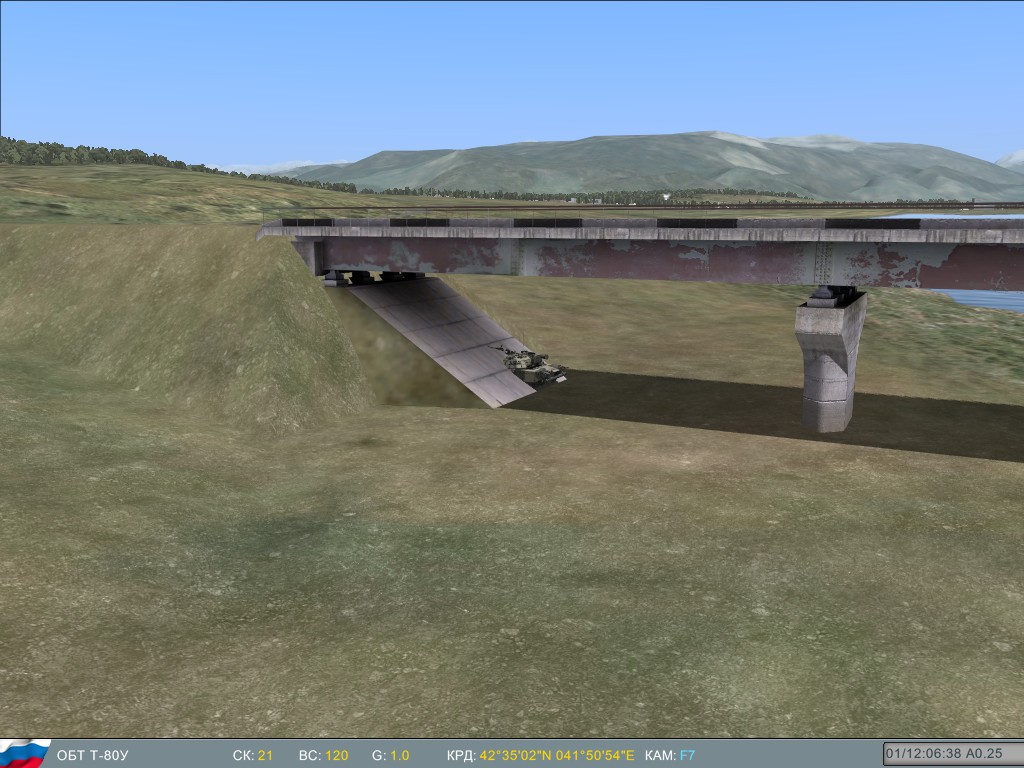Viewport: 1024px width, 768px height.
Task: Click the camera mode КАМ: F7
Action: (670, 756)
